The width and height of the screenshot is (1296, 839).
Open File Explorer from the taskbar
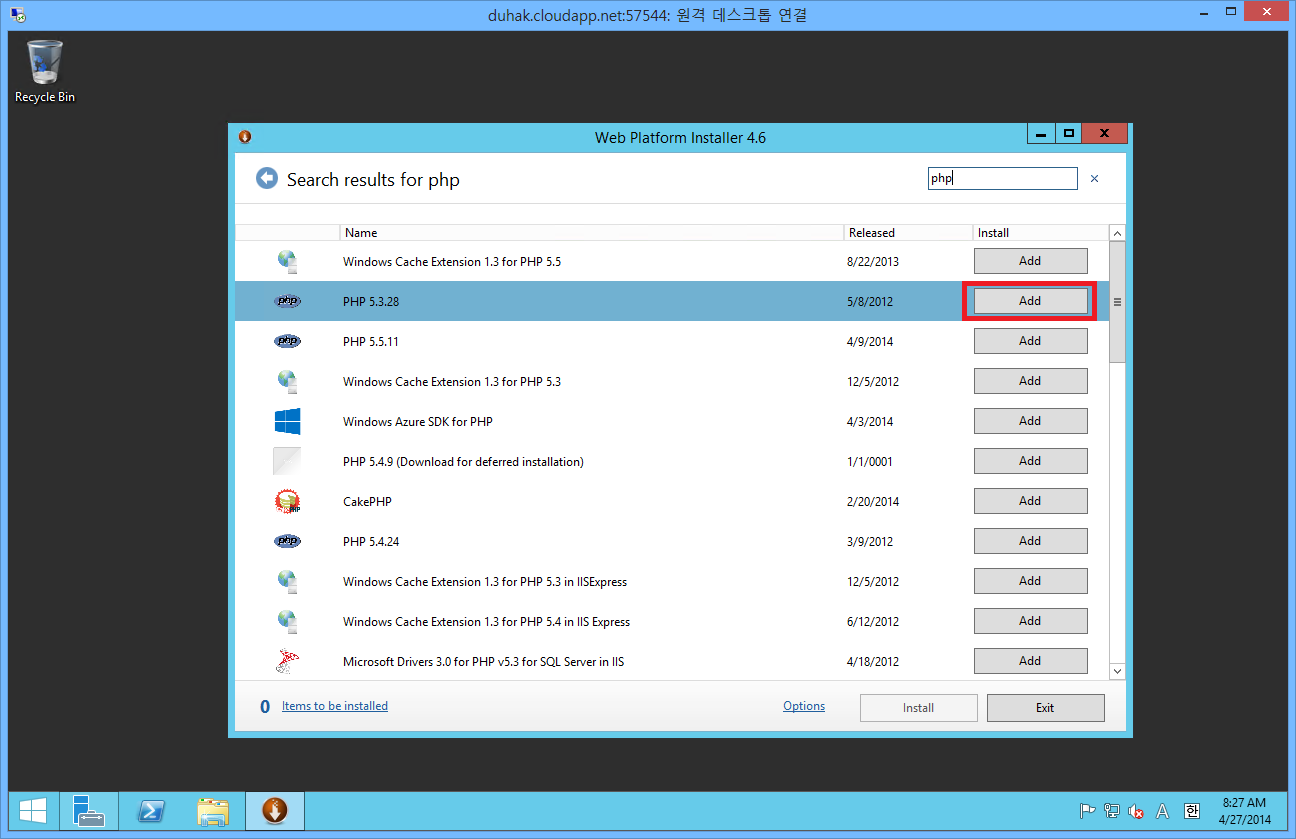(x=213, y=811)
